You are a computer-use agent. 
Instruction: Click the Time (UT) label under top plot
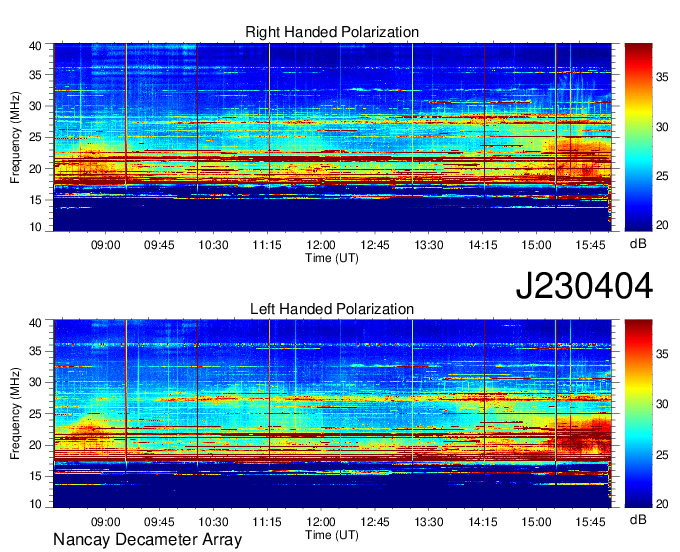coord(332,258)
